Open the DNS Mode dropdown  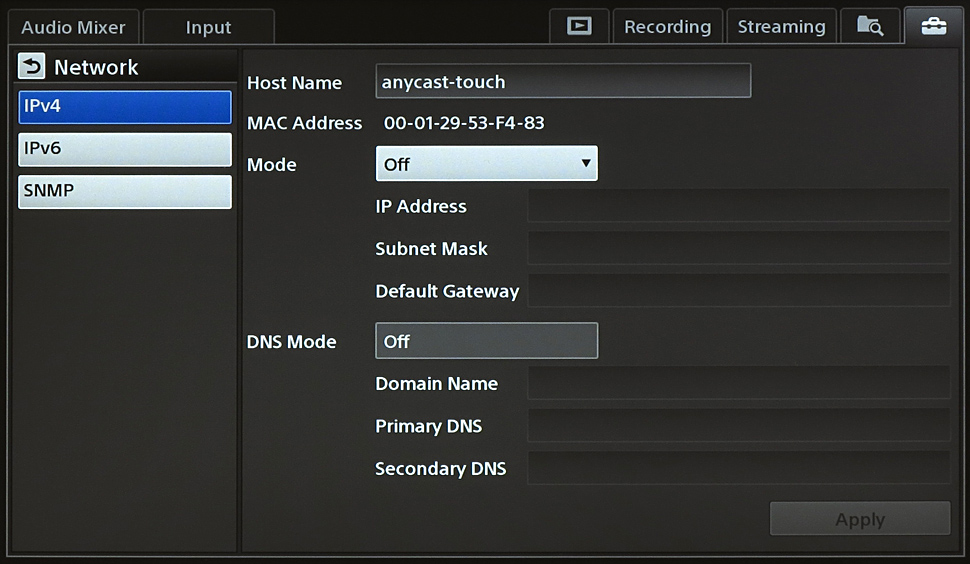(x=486, y=341)
